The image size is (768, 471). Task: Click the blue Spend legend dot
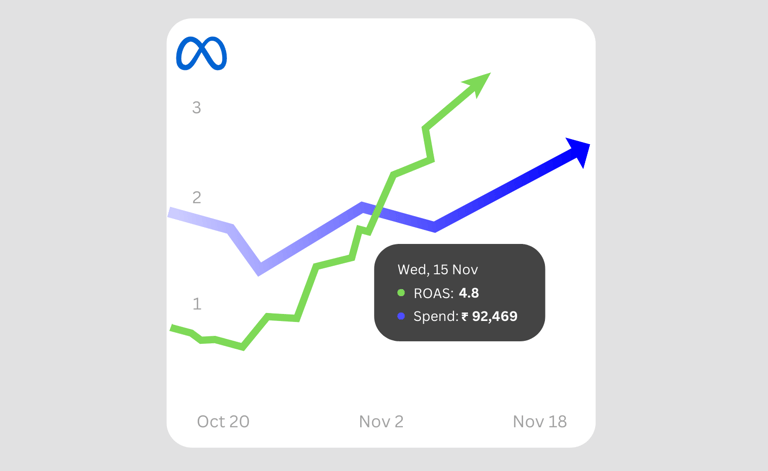(401, 316)
